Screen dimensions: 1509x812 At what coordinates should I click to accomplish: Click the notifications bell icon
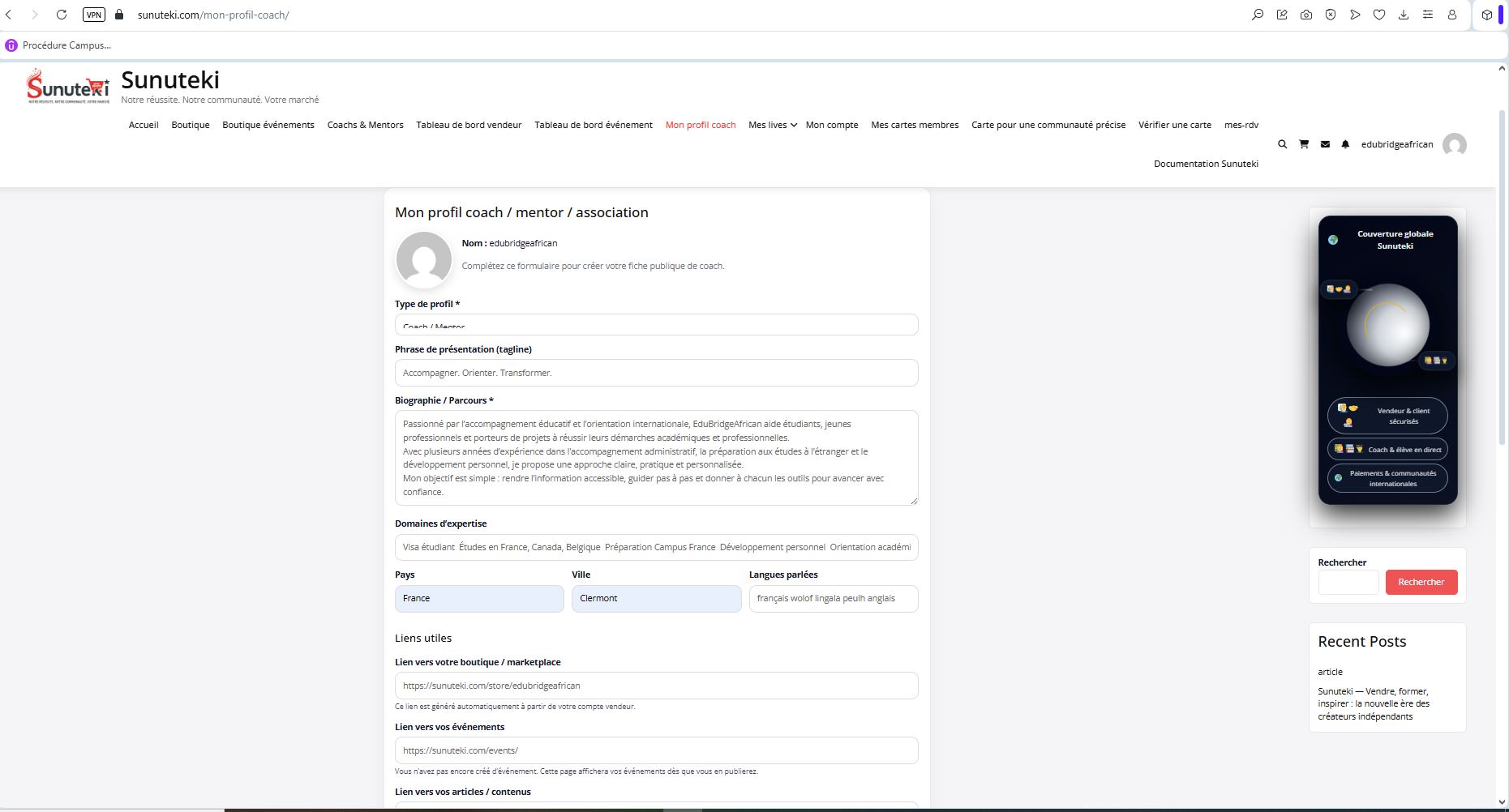click(x=1345, y=144)
